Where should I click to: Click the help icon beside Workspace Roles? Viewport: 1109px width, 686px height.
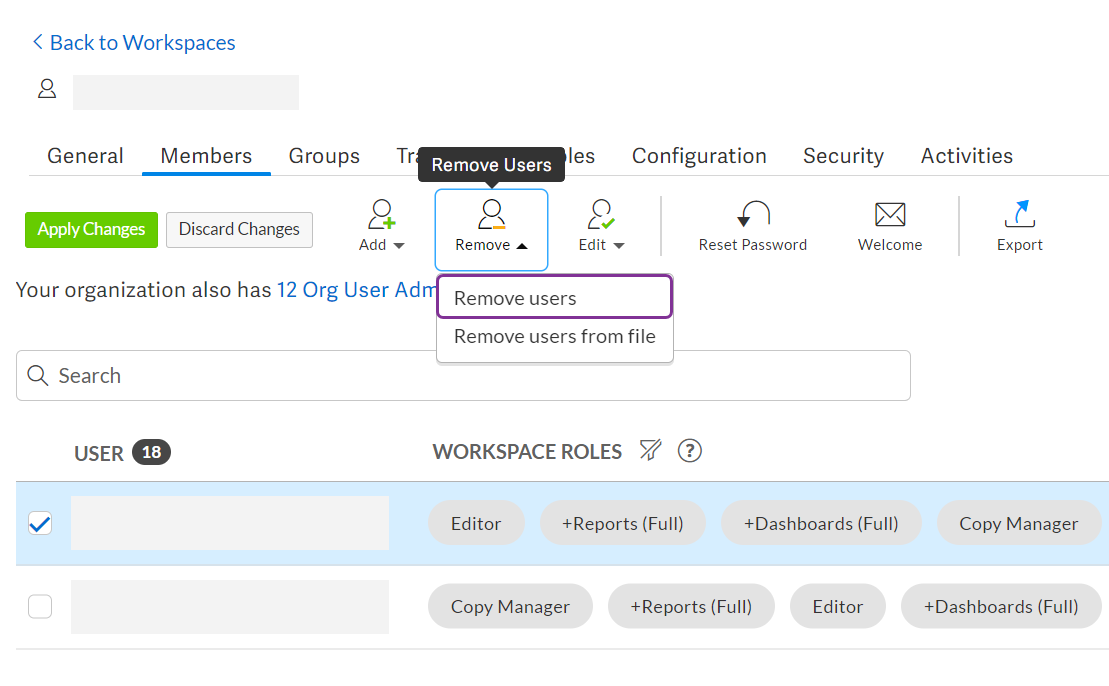(690, 451)
